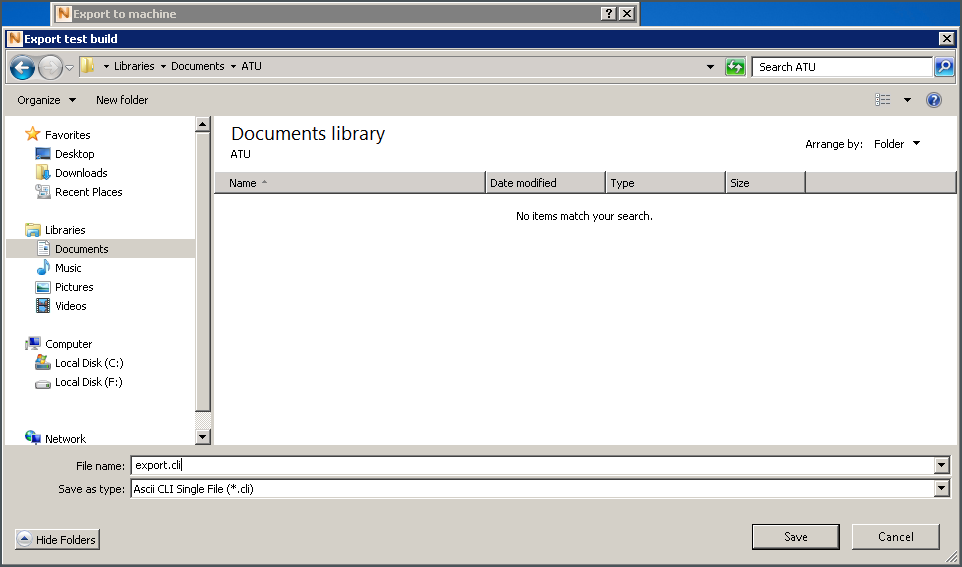Image resolution: width=962 pixels, height=567 pixels.
Task: Click the Downloads folder icon
Action: click(x=43, y=172)
